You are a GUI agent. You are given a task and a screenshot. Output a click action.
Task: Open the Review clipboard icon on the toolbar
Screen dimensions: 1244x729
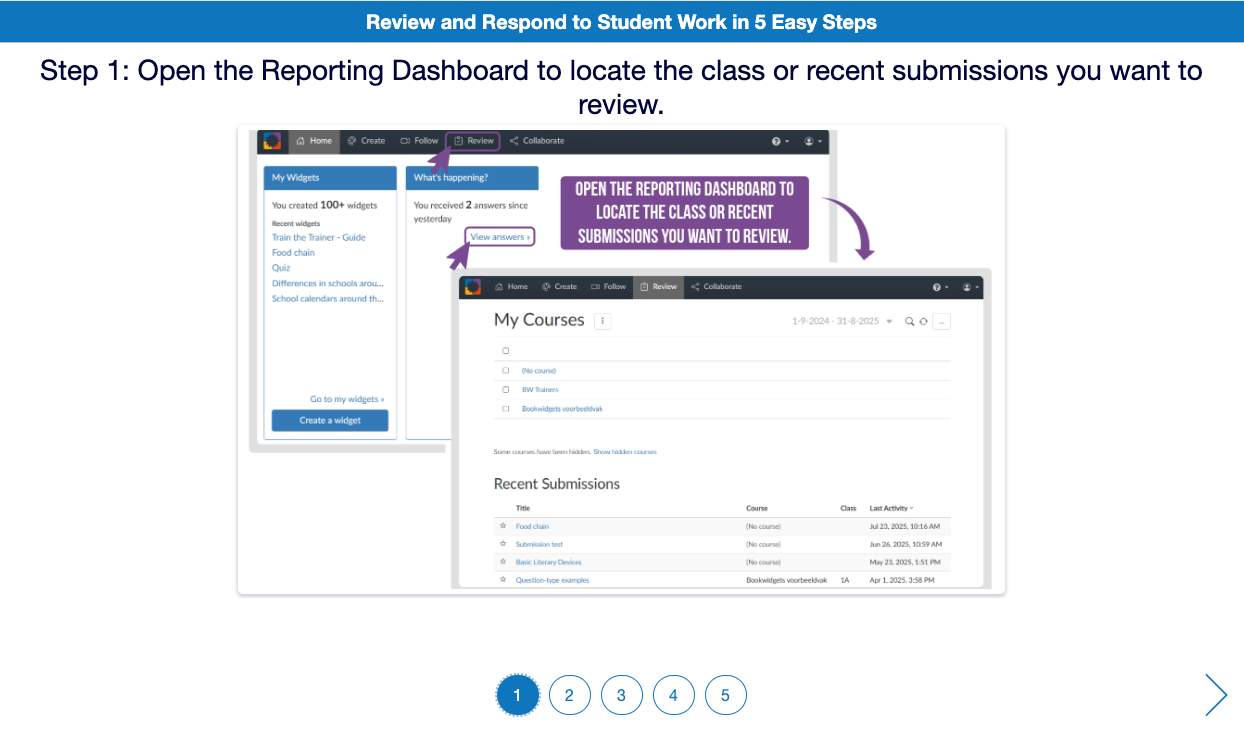pyautogui.click(x=459, y=141)
